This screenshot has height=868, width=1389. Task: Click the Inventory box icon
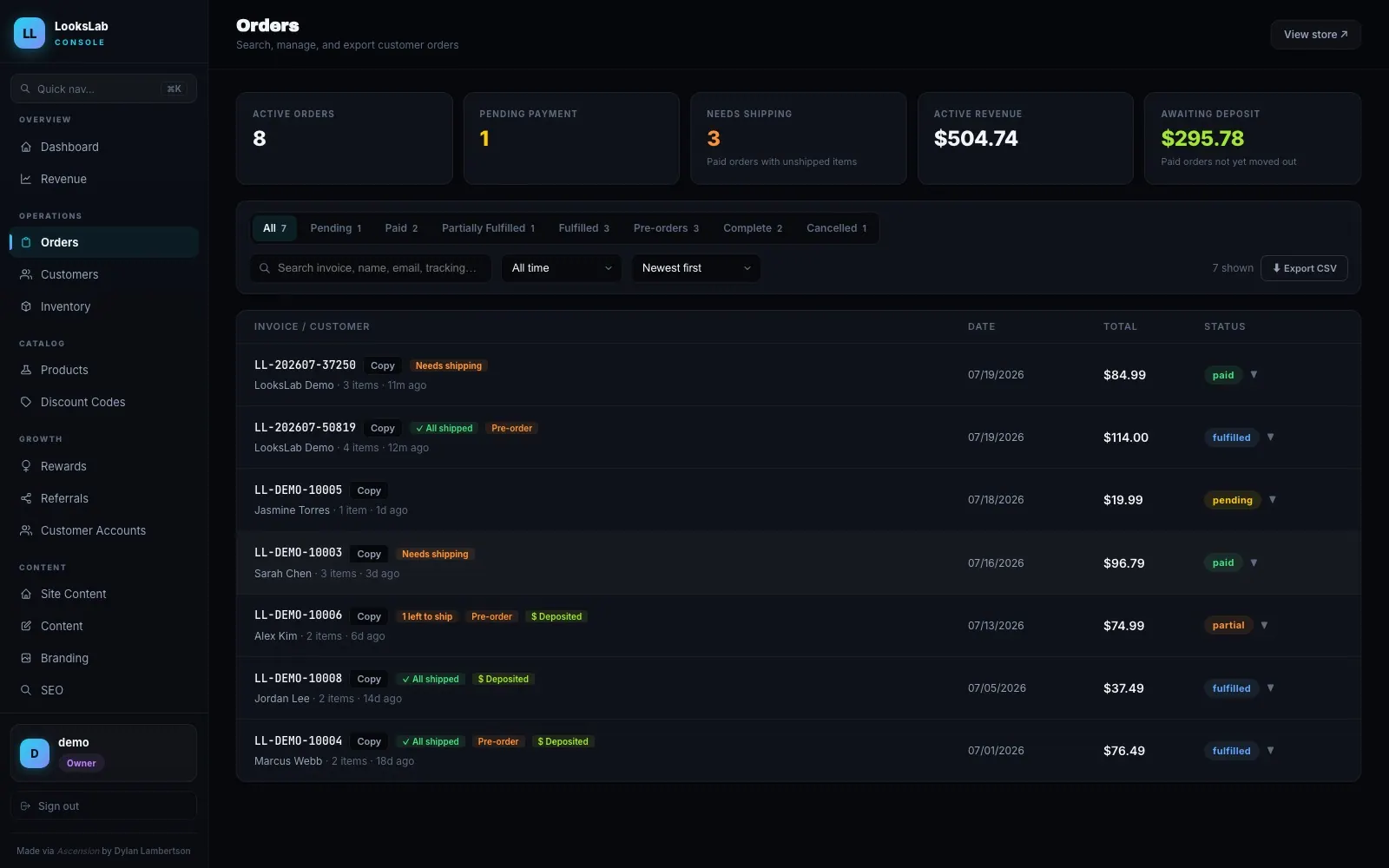pos(26,306)
